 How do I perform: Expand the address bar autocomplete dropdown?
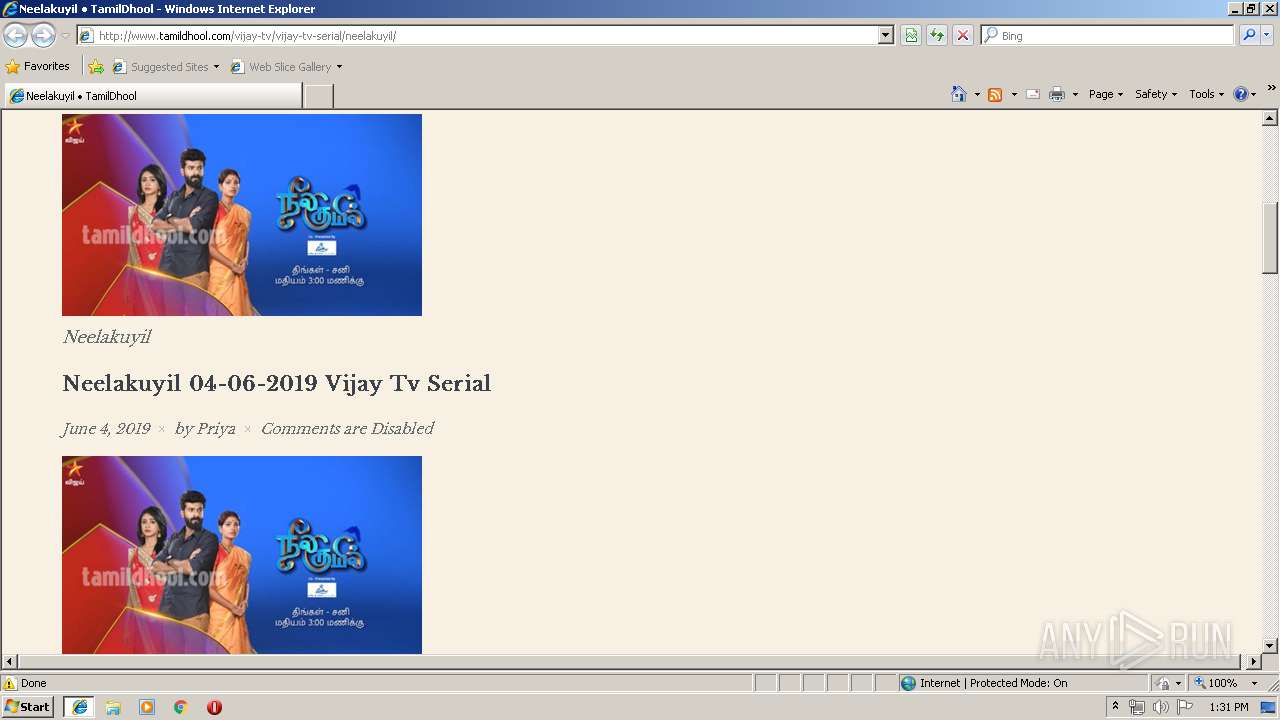pyautogui.click(x=885, y=35)
